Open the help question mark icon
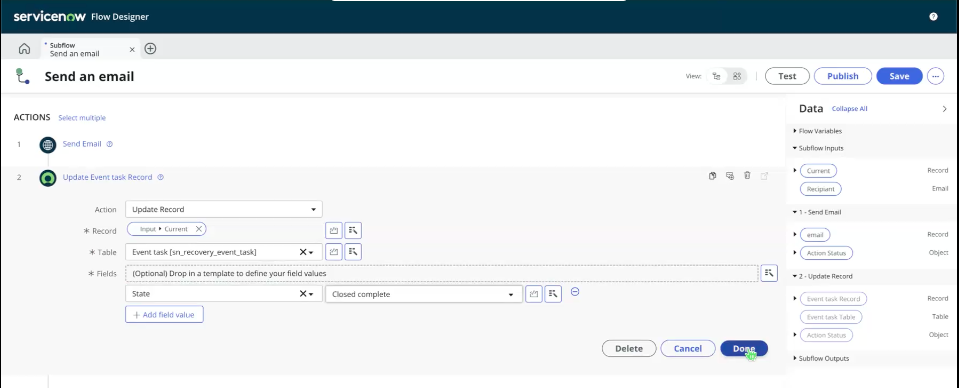This screenshot has height=388, width=959. click(x=933, y=17)
